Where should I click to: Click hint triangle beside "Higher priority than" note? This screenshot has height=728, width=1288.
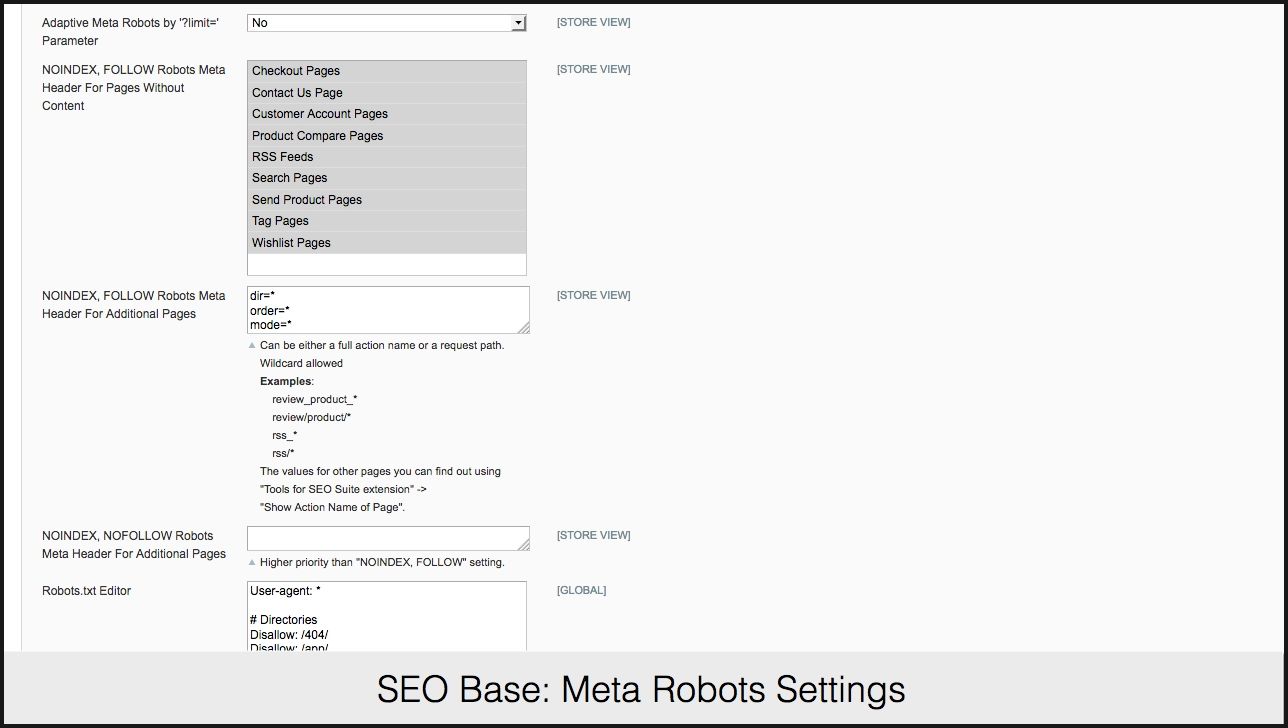252,563
